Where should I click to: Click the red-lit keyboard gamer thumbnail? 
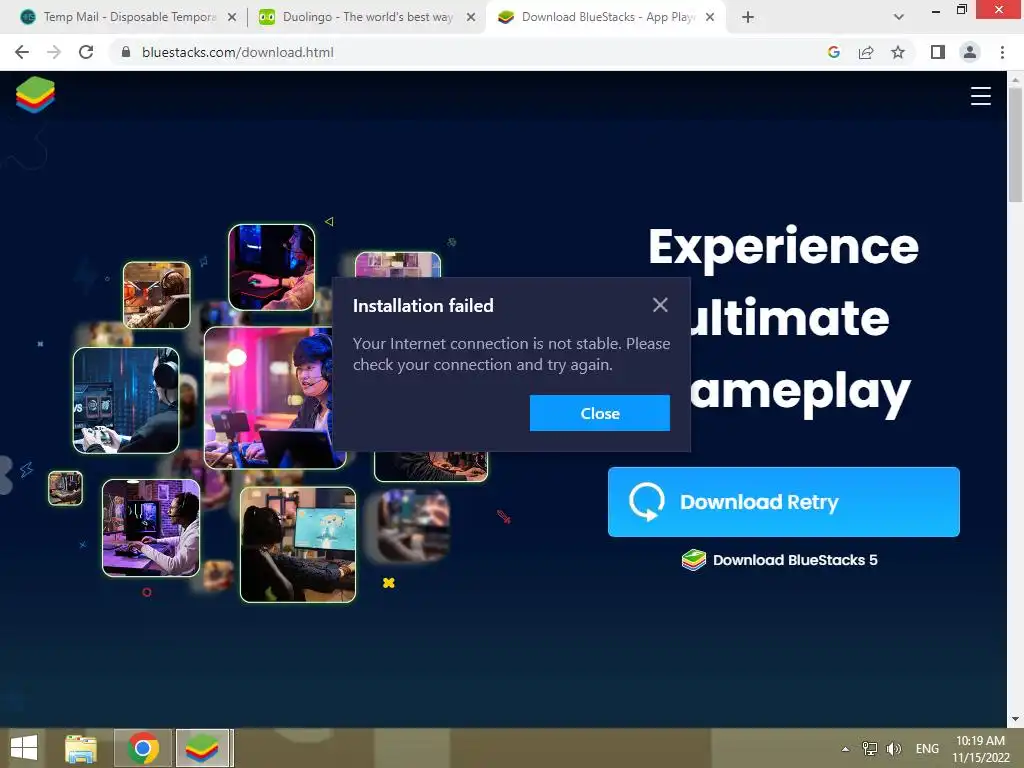(272, 267)
